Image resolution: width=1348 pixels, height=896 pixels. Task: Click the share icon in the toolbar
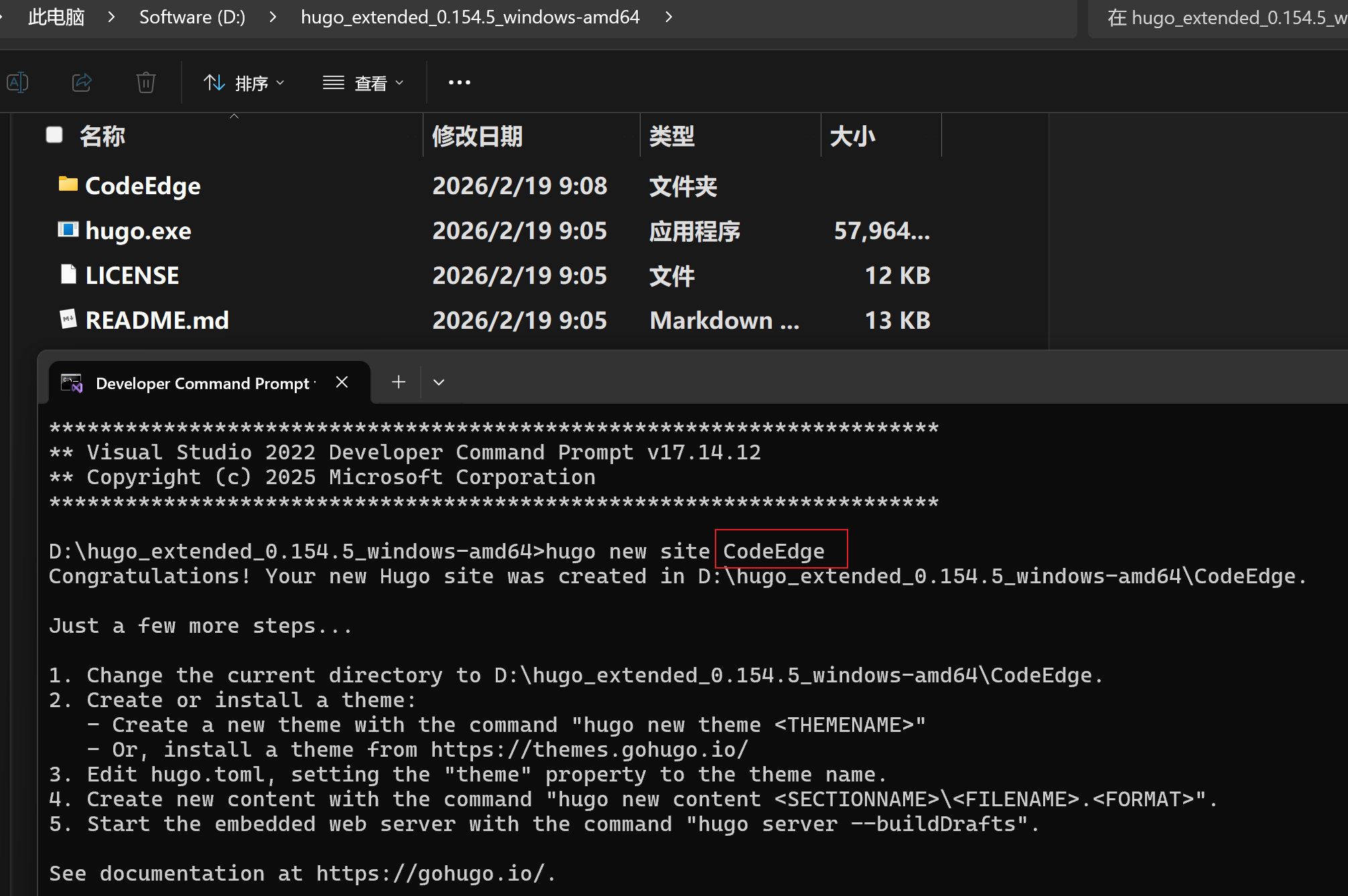click(x=82, y=82)
